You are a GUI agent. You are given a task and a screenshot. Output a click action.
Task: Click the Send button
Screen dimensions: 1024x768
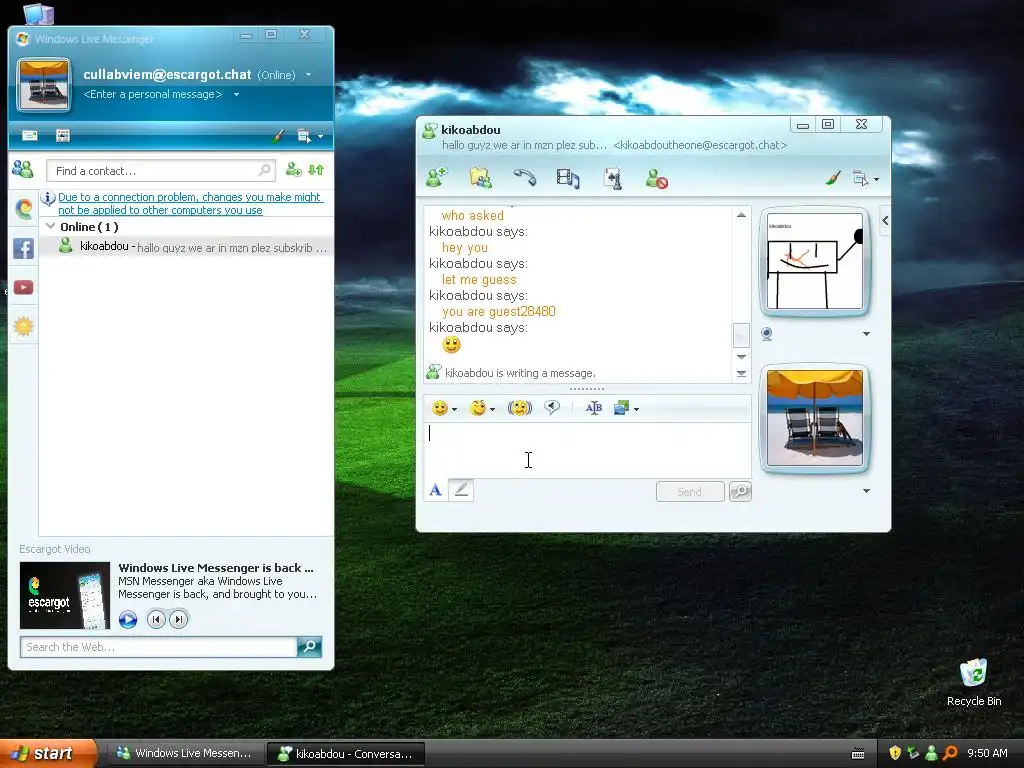pos(690,492)
